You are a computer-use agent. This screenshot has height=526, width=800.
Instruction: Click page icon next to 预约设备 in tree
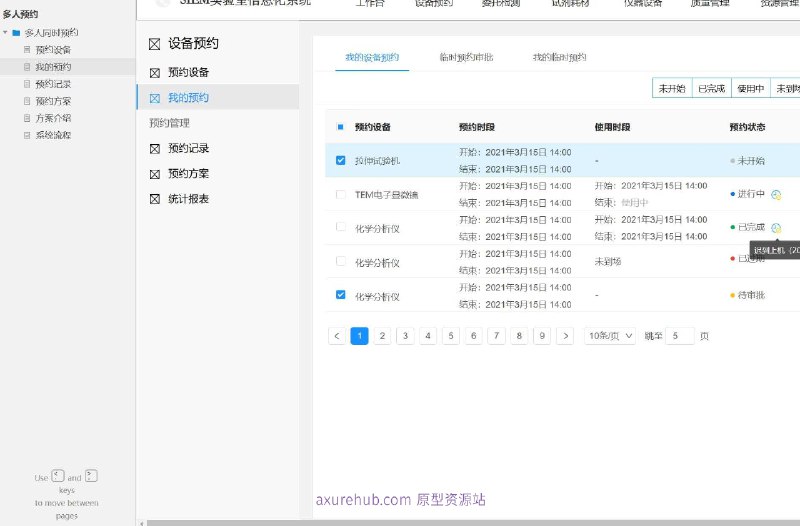27,49
